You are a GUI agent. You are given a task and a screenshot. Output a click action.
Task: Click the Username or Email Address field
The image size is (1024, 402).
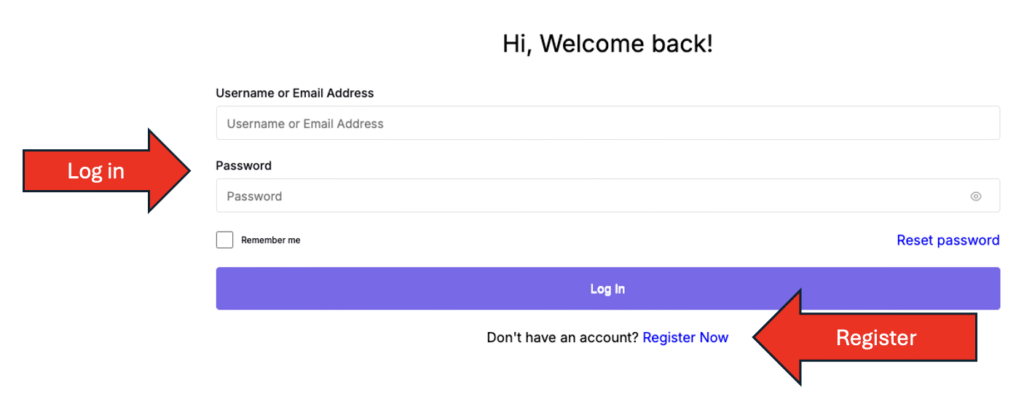608,124
